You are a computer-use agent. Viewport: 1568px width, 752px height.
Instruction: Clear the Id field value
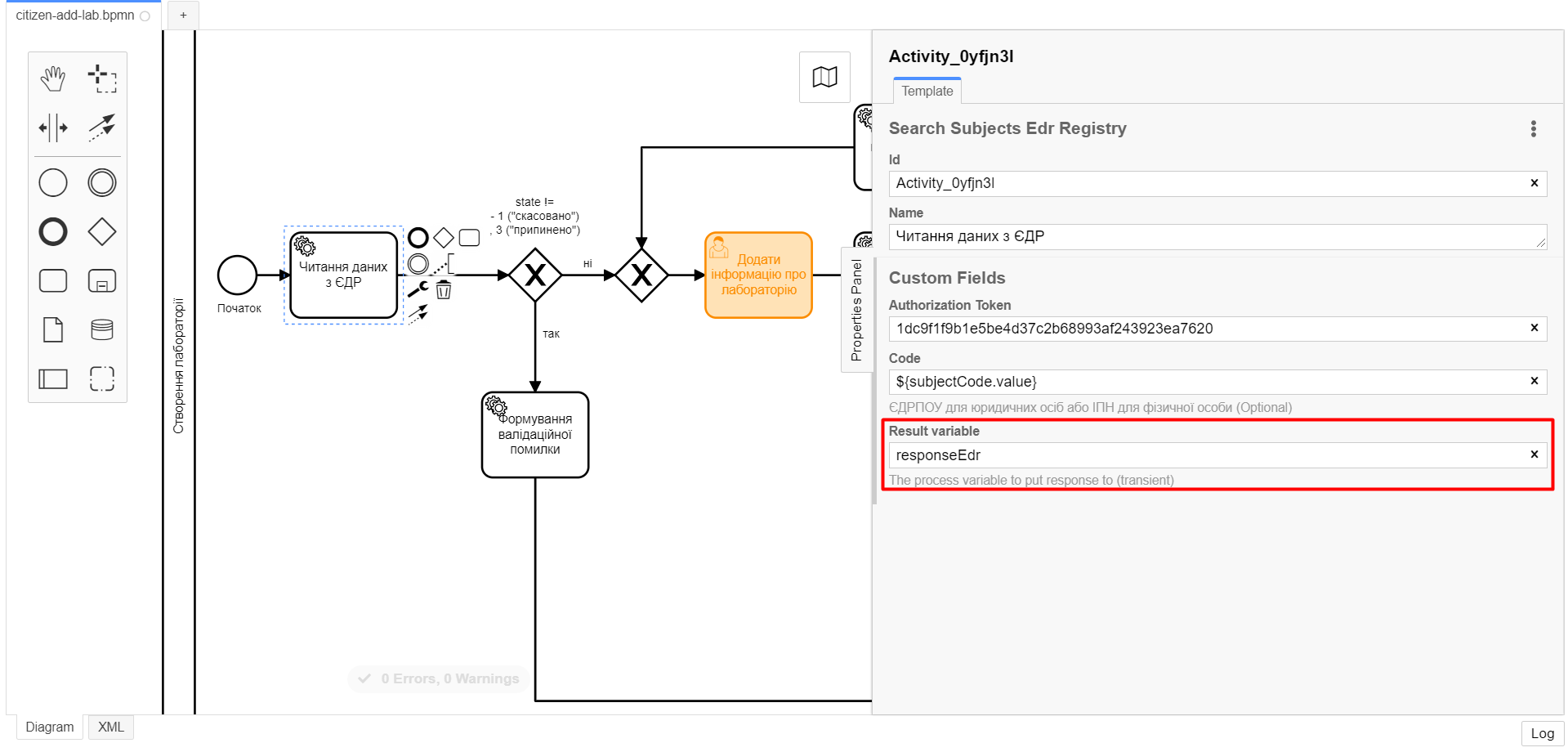1534,183
